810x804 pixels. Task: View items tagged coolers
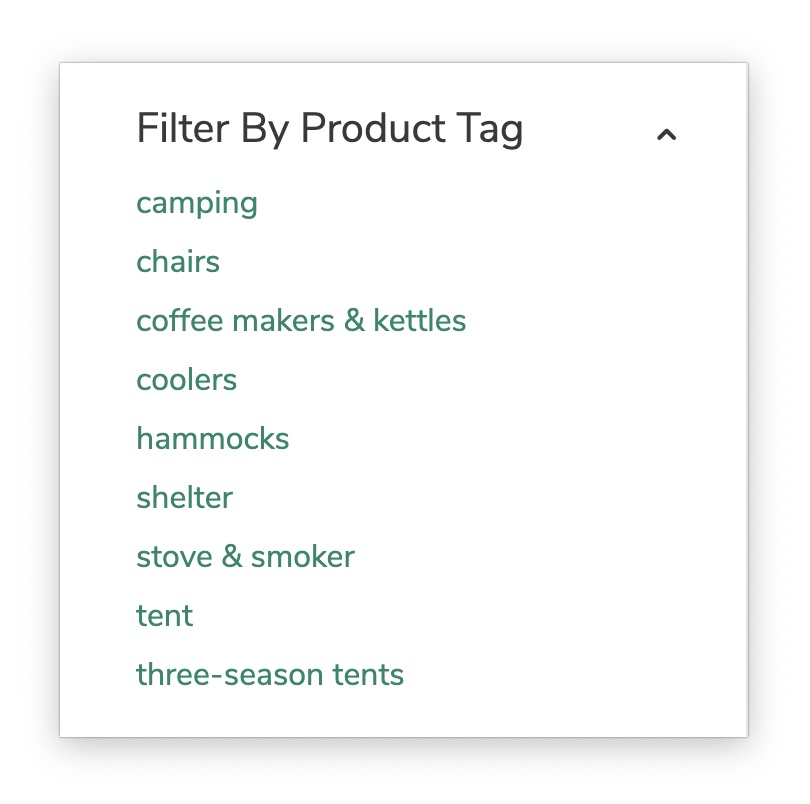pyautogui.click(x=187, y=380)
